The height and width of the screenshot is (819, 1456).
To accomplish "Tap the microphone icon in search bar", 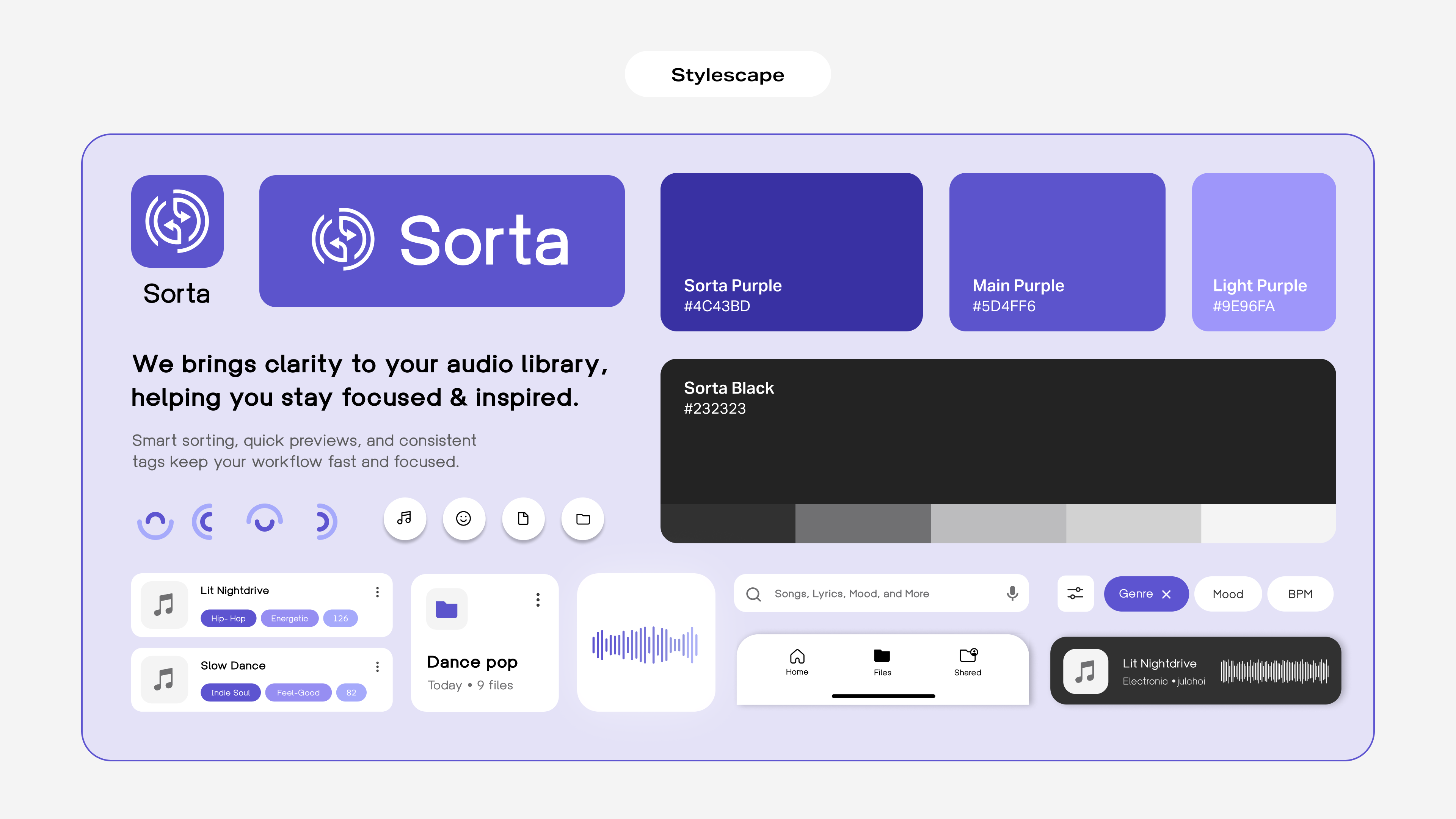I will click(x=1012, y=593).
